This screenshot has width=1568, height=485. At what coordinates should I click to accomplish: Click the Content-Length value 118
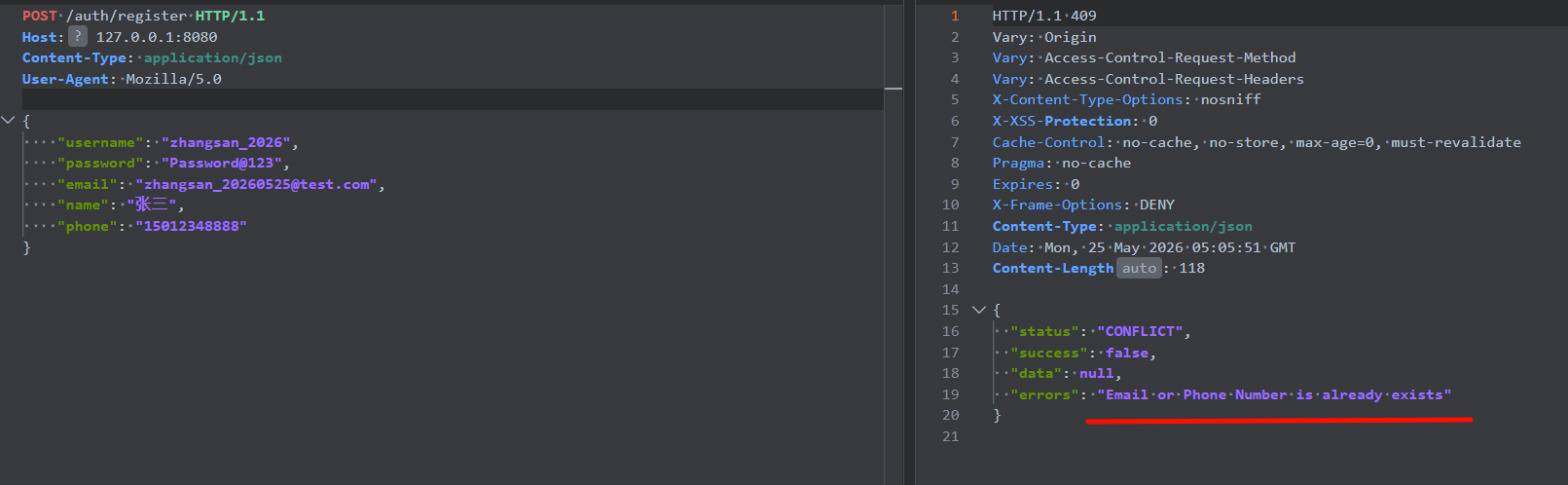1192,268
